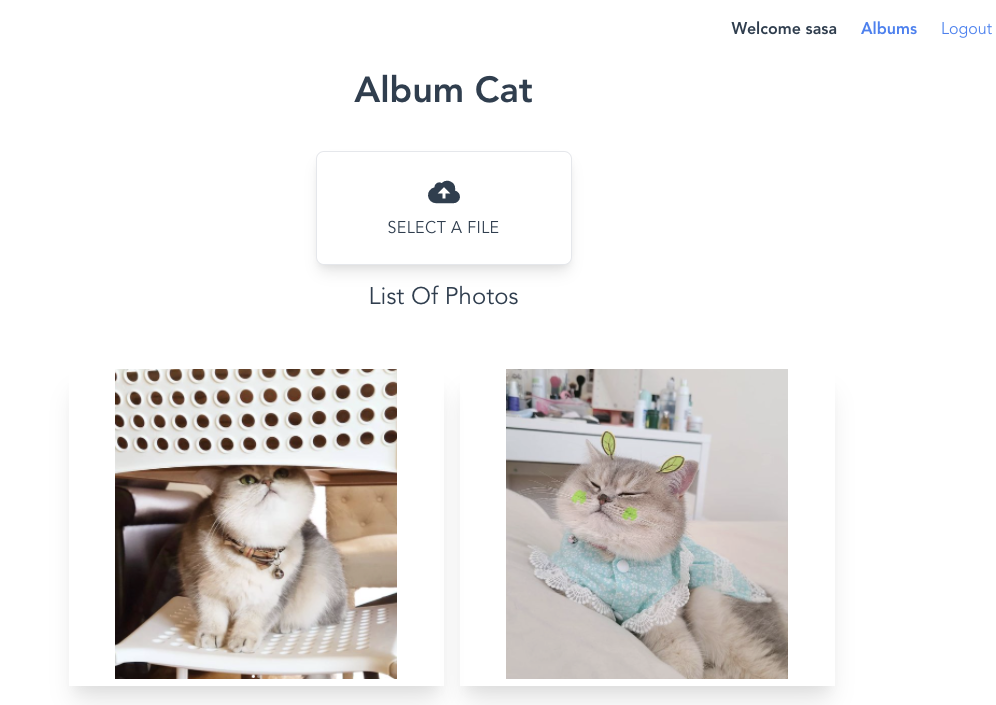Select the file upload card box

click(444, 208)
